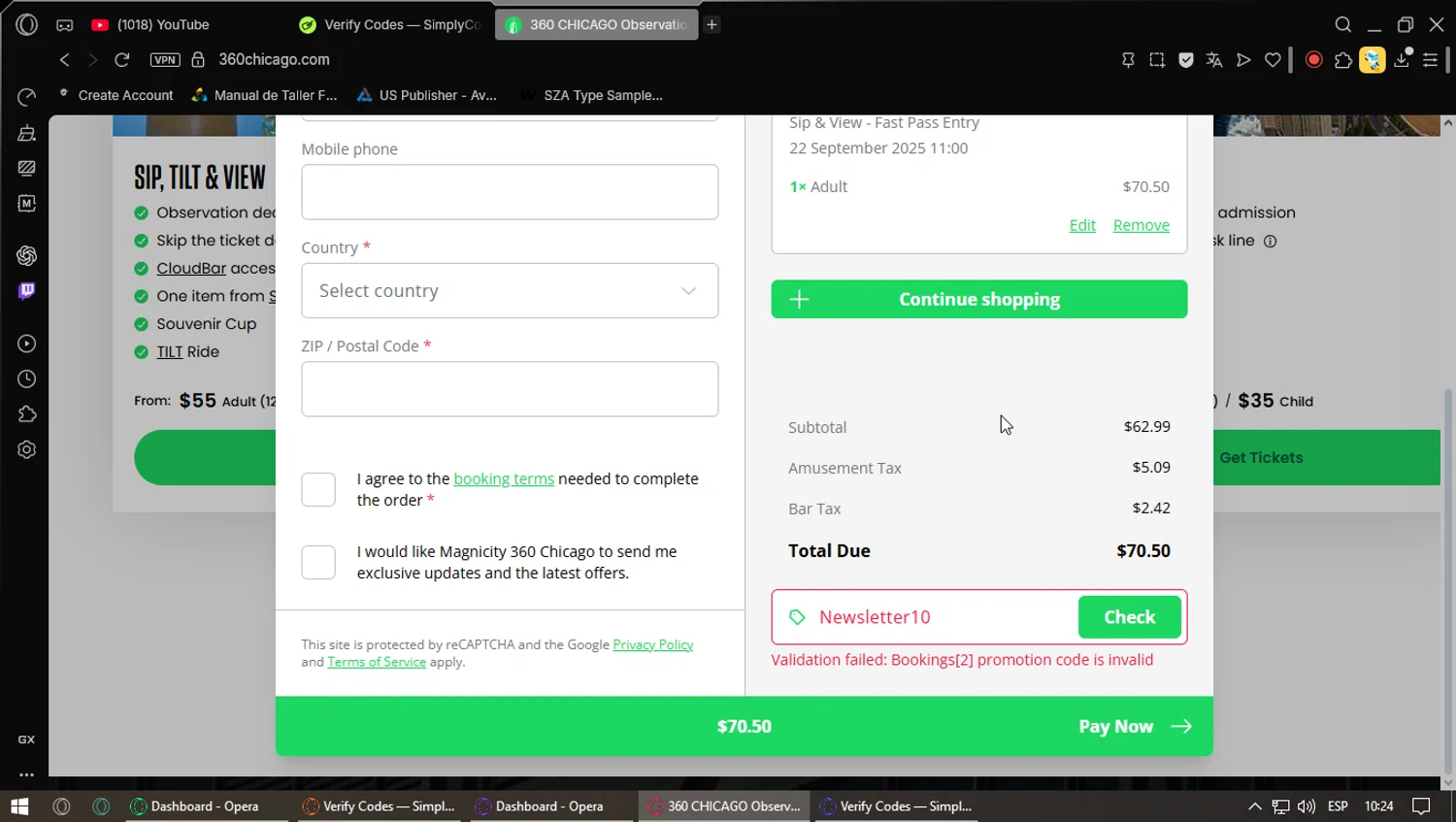Add page to bookmarks heart icon
This screenshot has width=1456, height=822.
pyautogui.click(x=1273, y=60)
